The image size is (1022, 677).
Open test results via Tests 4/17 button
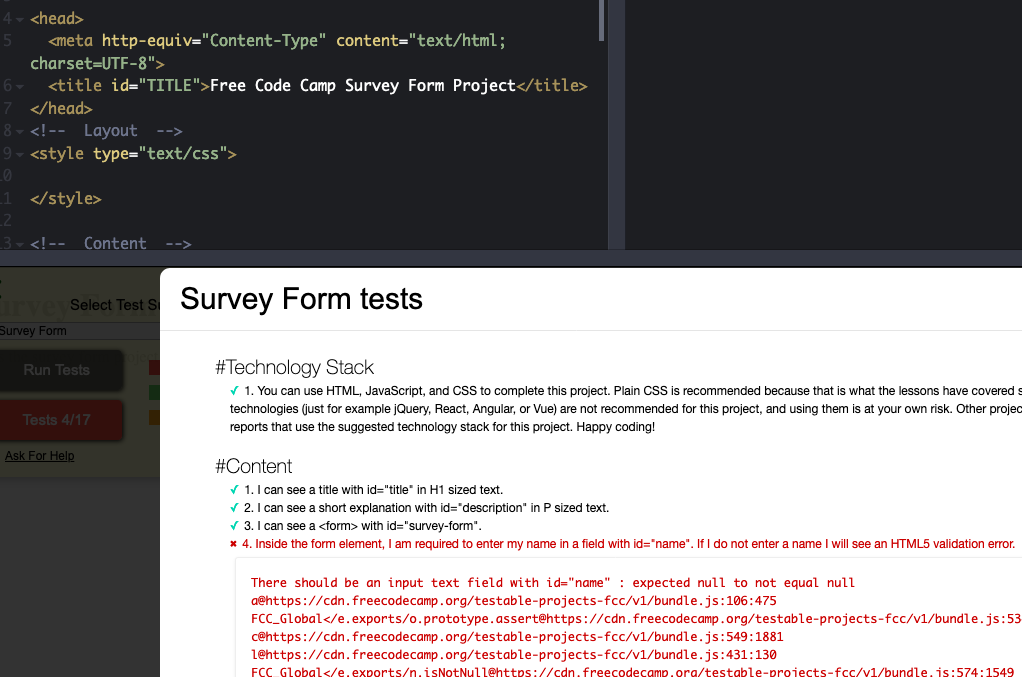click(55, 420)
